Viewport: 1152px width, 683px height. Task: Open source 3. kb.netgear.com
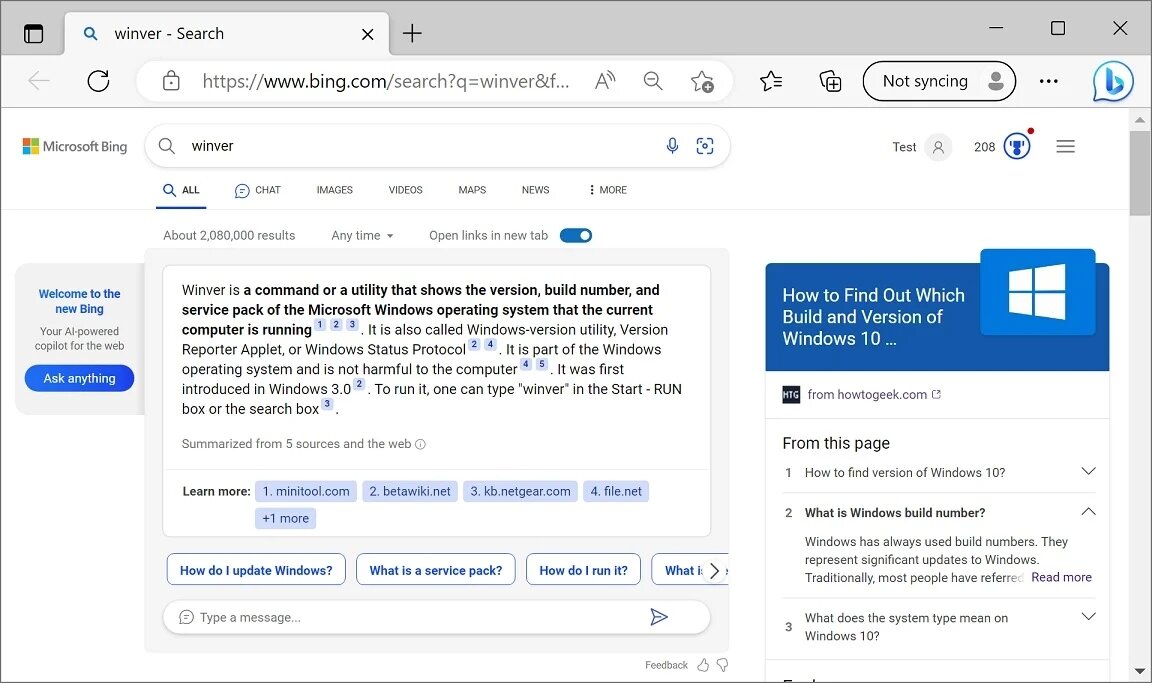click(x=520, y=491)
